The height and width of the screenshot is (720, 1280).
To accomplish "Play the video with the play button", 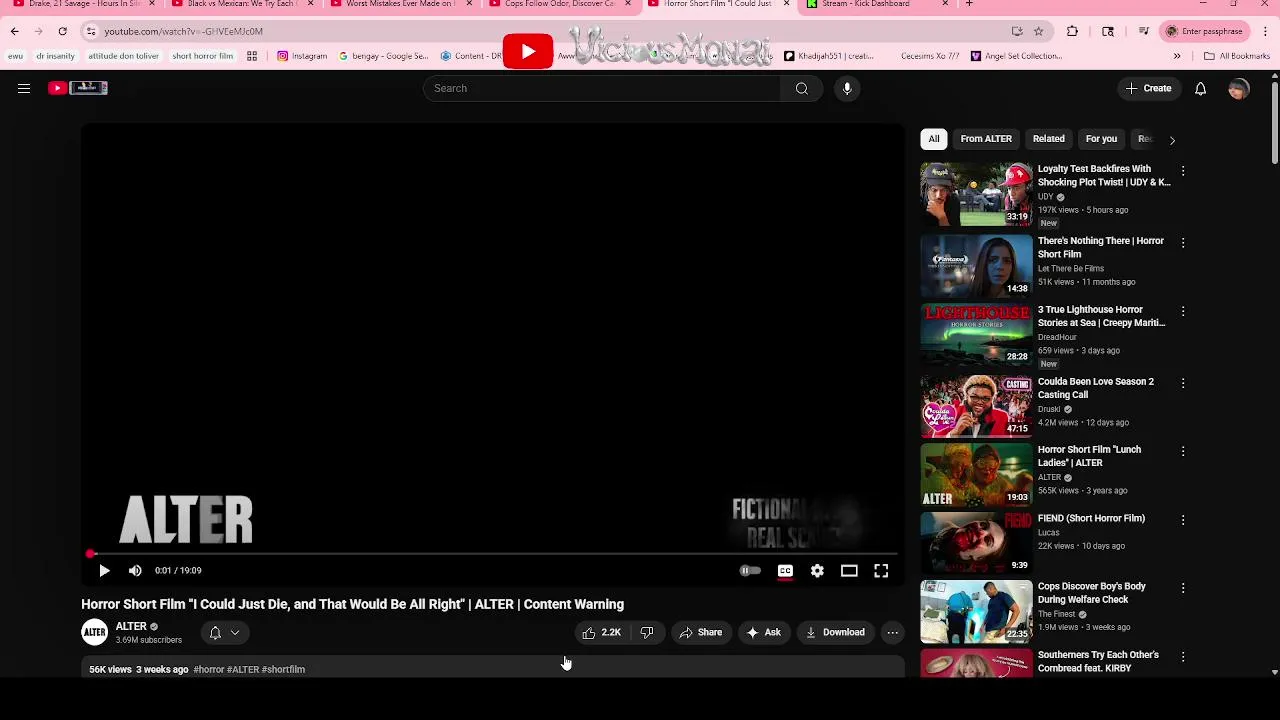I will coord(104,570).
